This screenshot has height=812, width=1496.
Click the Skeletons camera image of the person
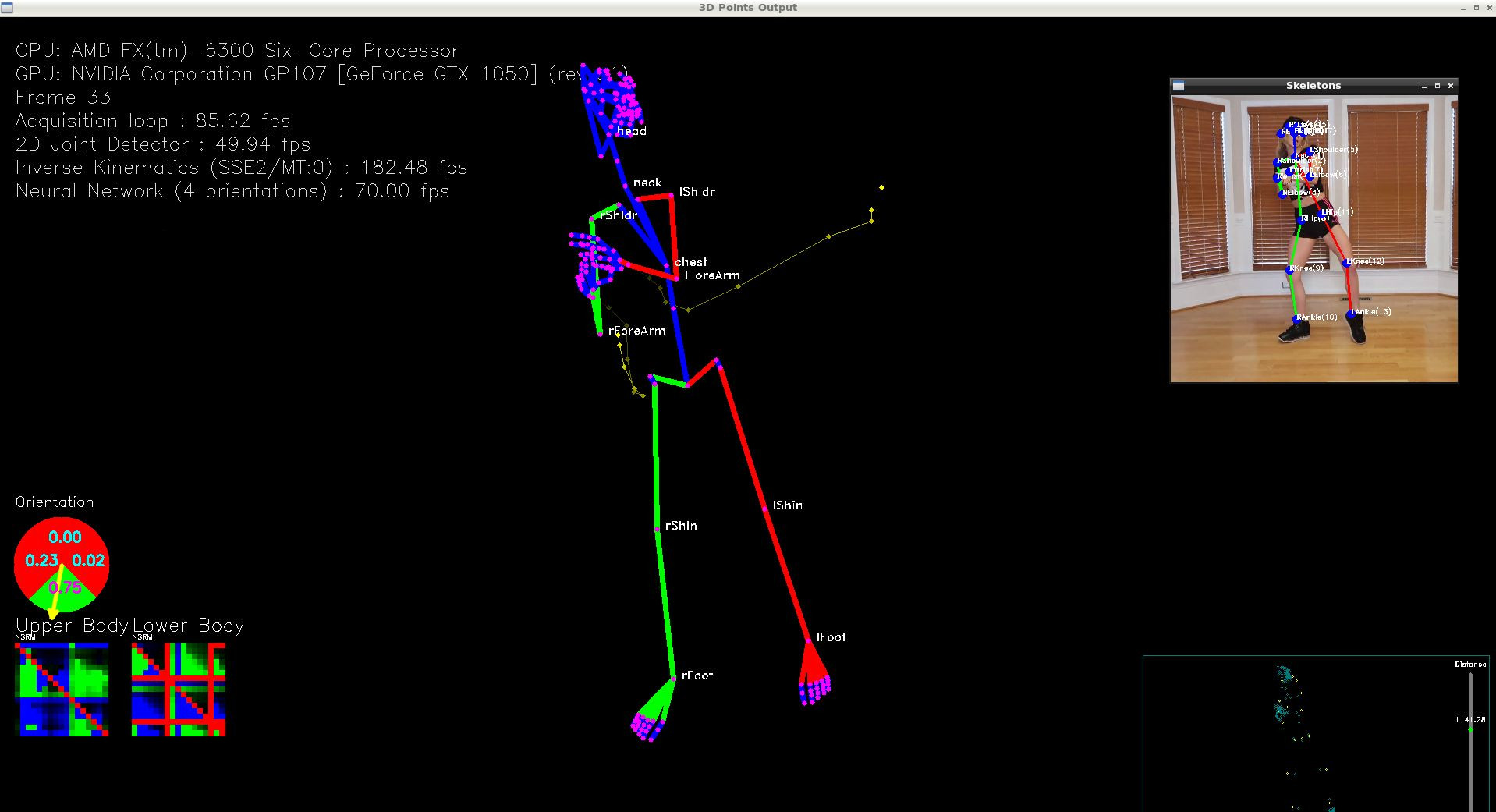1314,239
